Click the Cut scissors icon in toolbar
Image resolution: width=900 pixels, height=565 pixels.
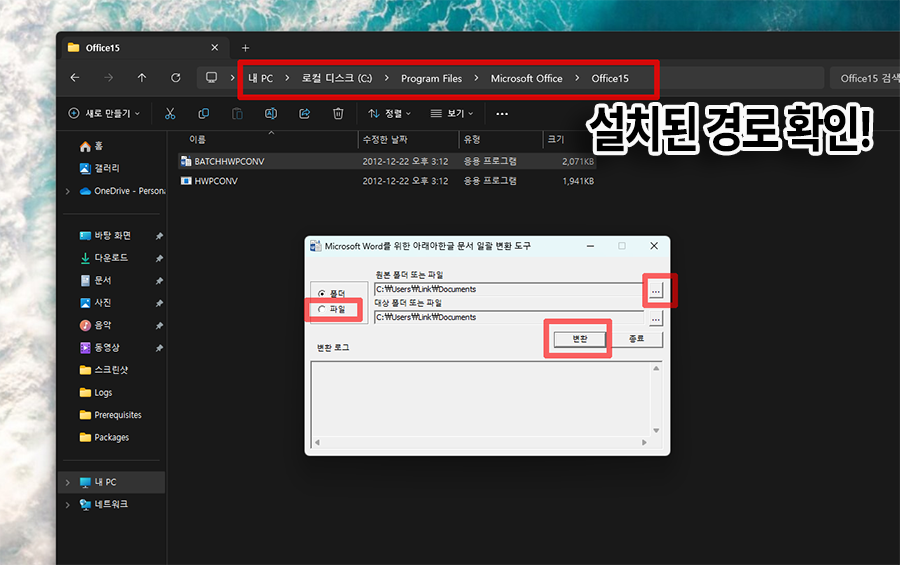tap(170, 114)
